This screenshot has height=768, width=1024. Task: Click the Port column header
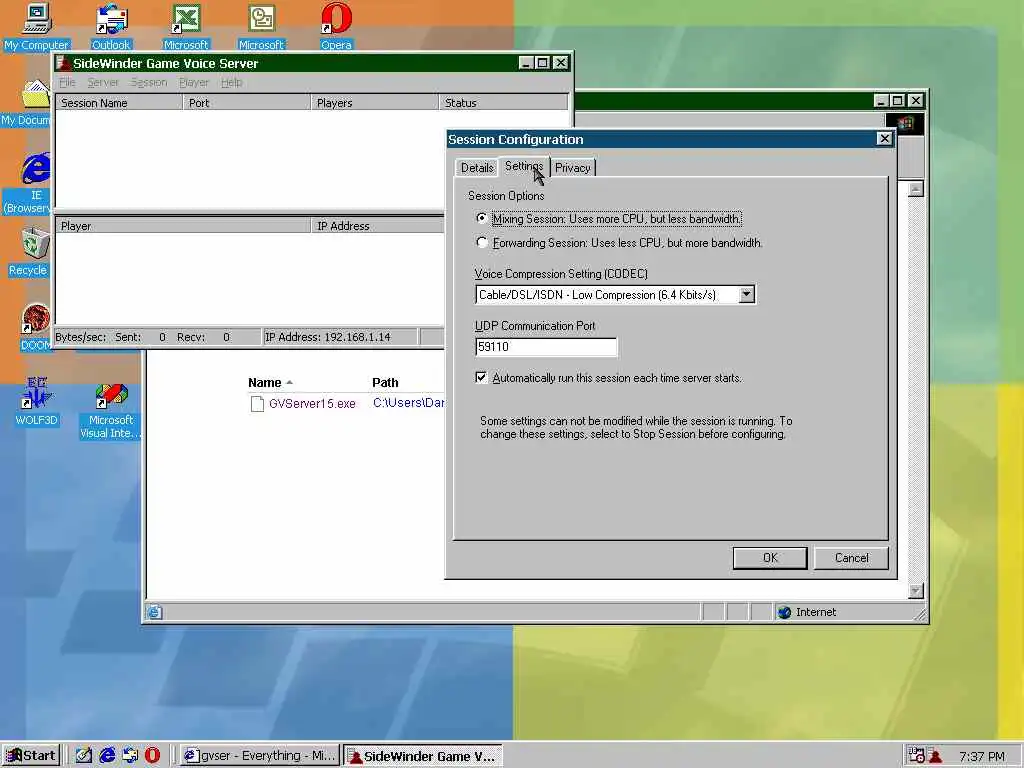pos(246,103)
